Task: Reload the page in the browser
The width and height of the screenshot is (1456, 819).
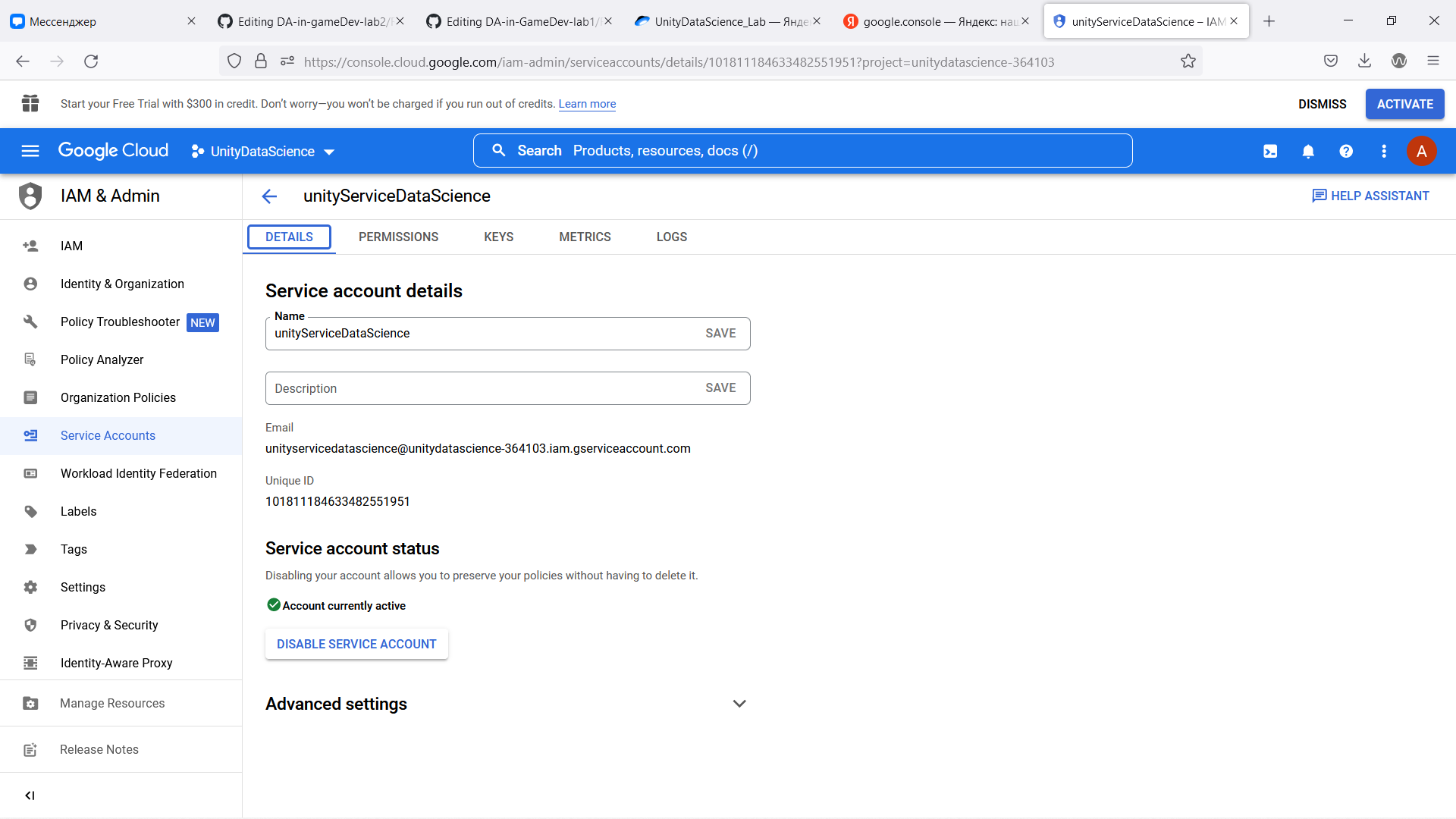Action: (91, 61)
